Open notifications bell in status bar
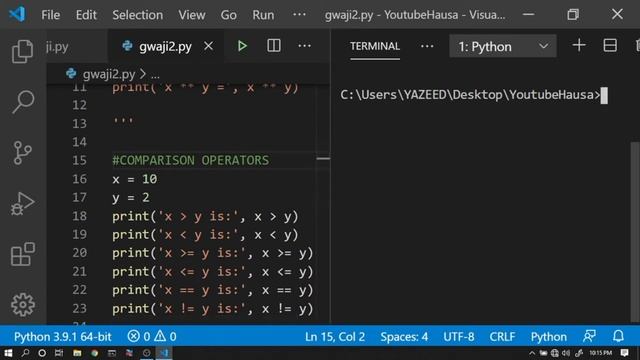 618,336
